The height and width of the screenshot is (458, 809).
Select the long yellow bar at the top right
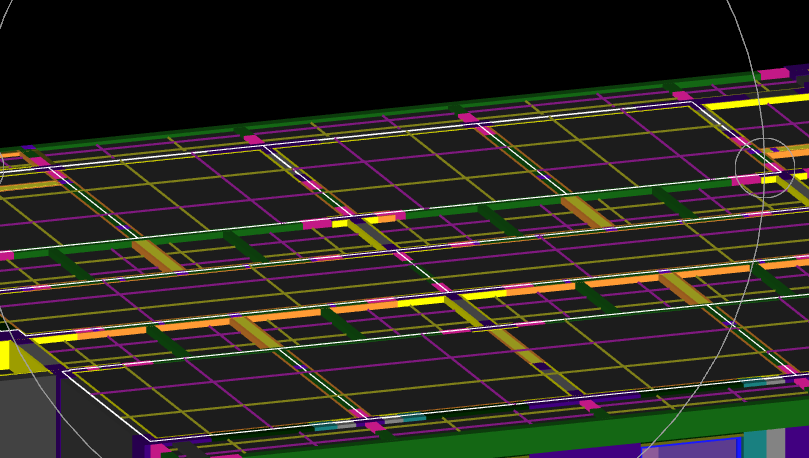(756, 102)
